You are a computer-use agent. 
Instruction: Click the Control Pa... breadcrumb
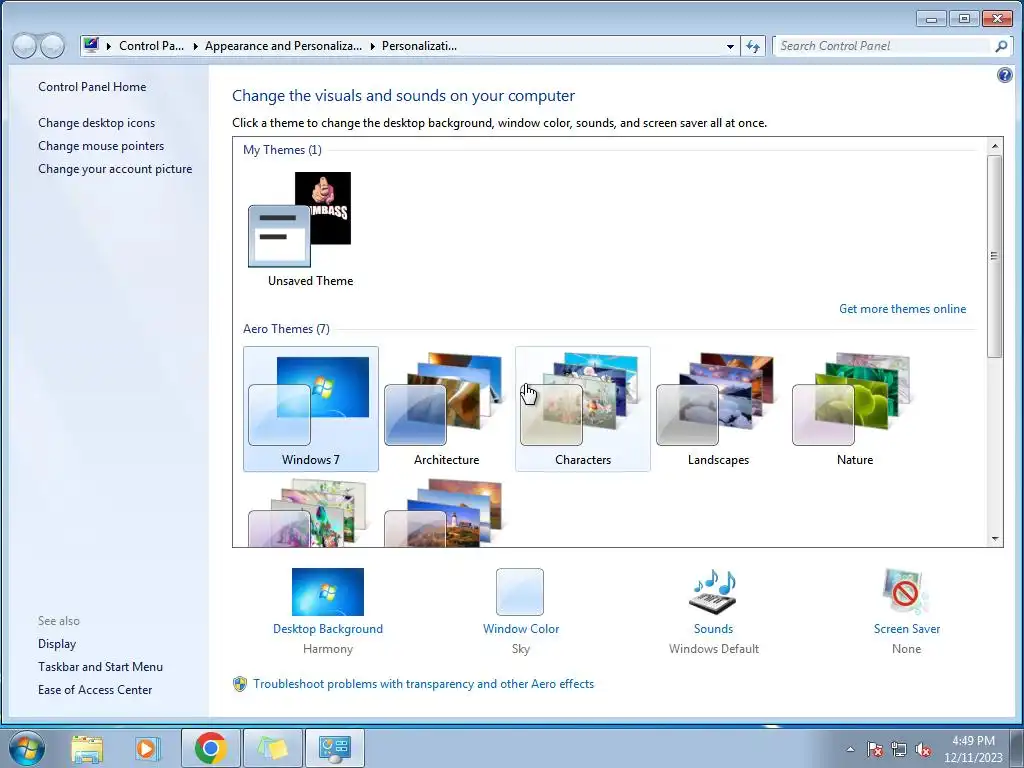[x=152, y=46]
